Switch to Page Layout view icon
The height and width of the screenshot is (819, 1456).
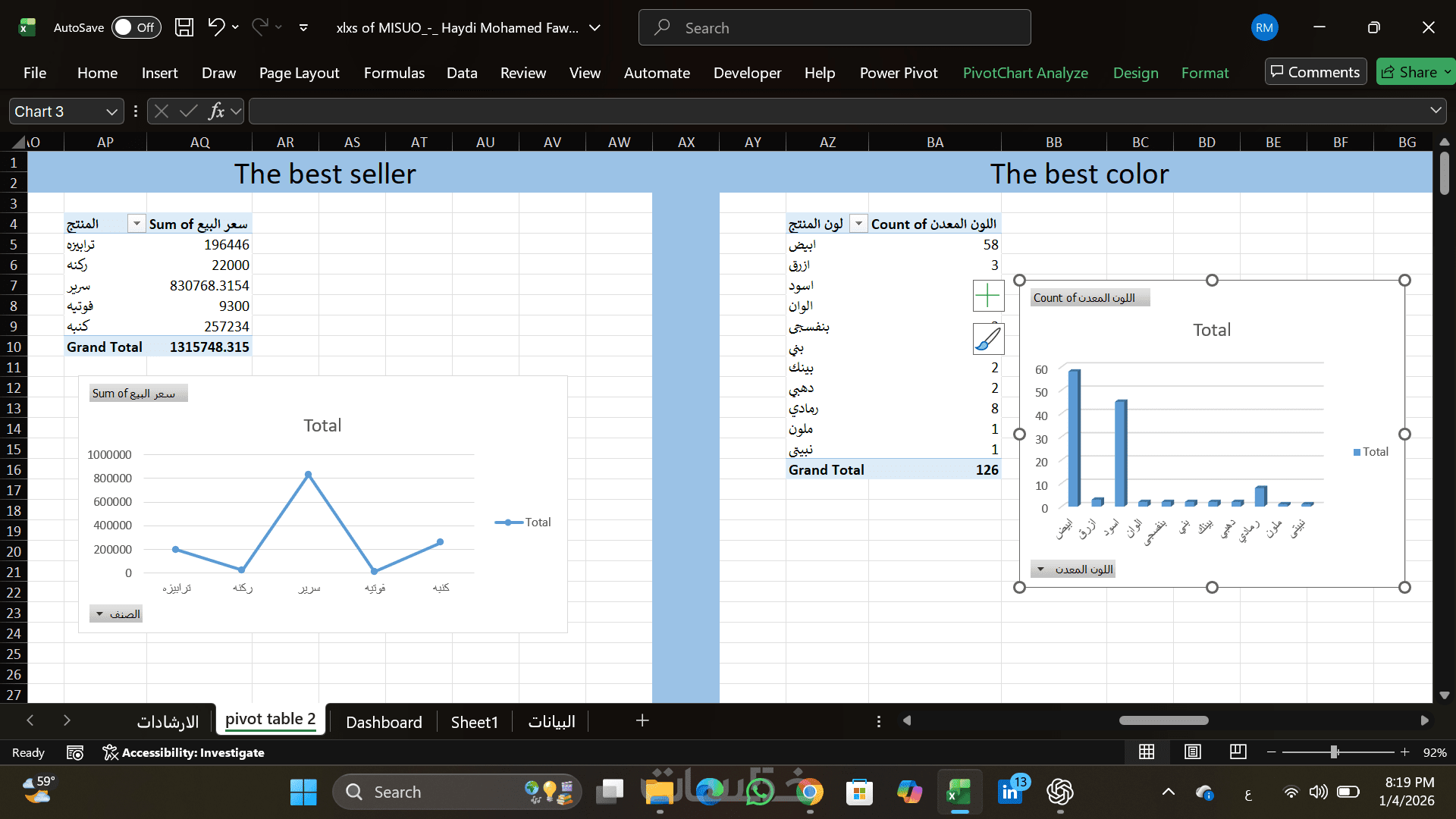1193,752
